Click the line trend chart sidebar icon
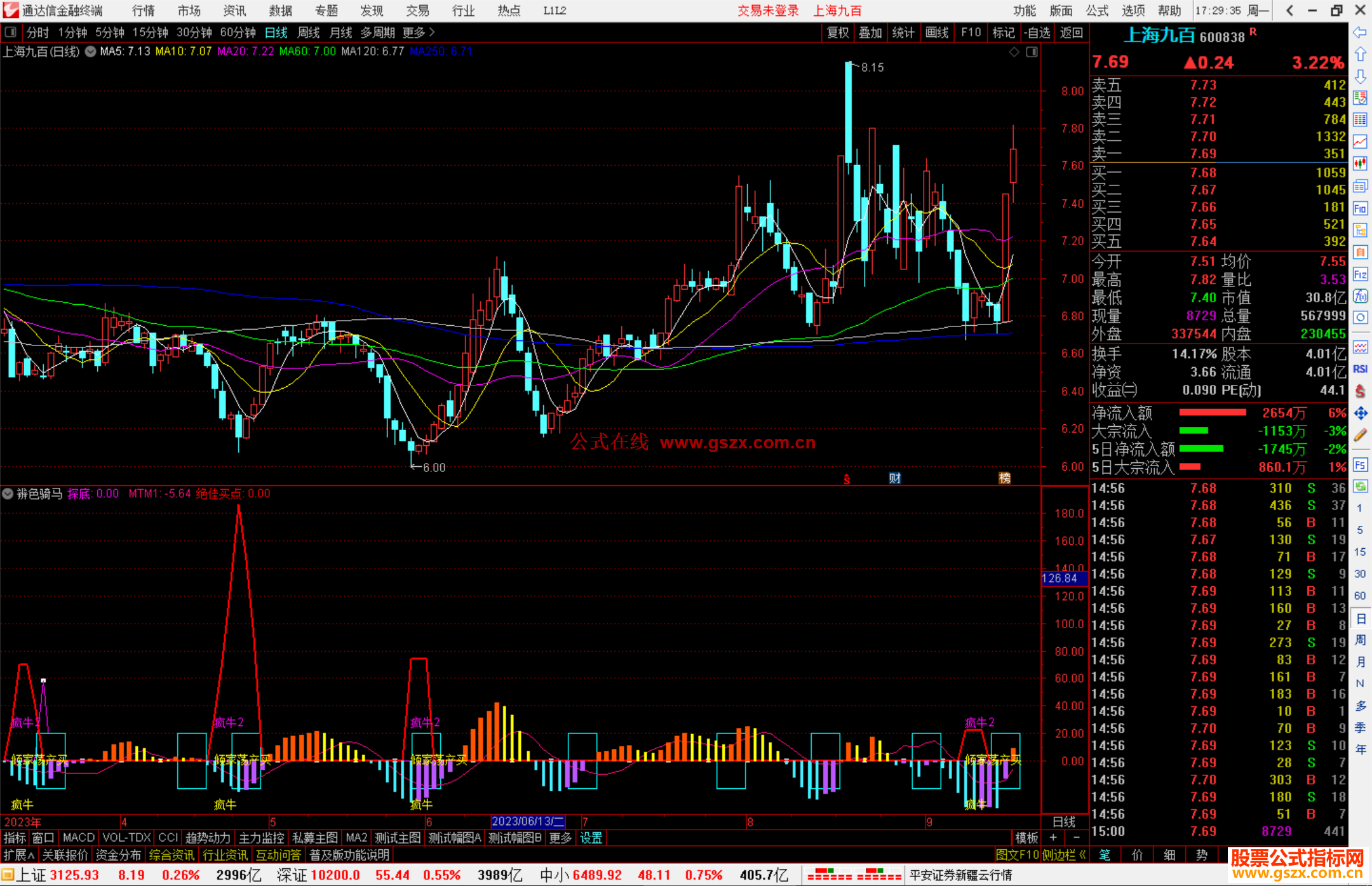Image resolution: width=1372 pixels, height=886 pixels. point(1360,142)
